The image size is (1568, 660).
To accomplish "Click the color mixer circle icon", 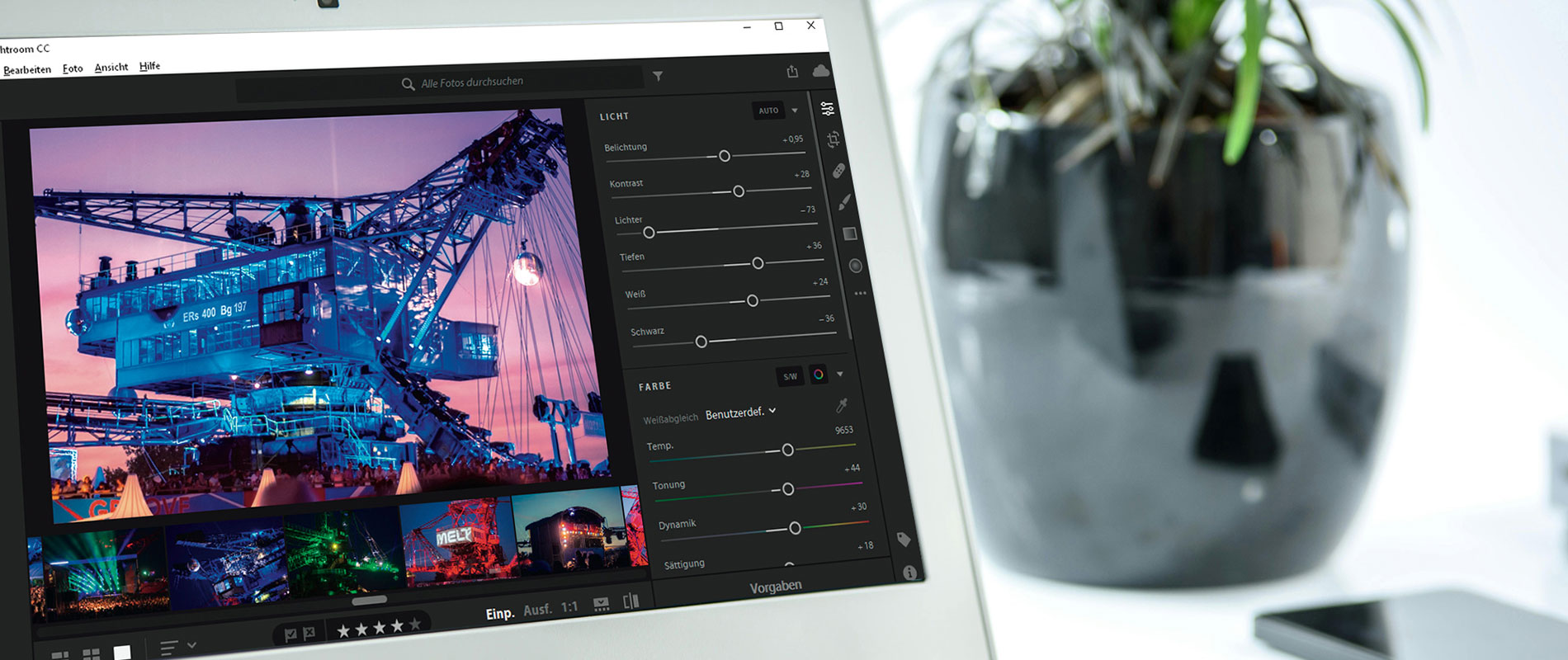I will (x=817, y=375).
